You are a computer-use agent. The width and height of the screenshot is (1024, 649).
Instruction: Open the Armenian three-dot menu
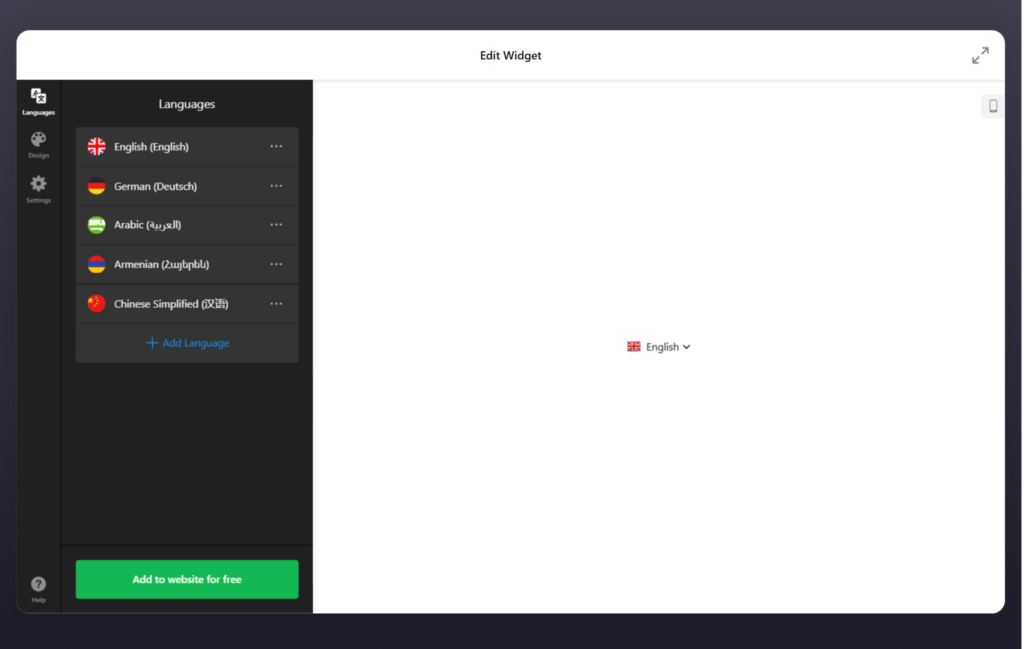tap(276, 264)
